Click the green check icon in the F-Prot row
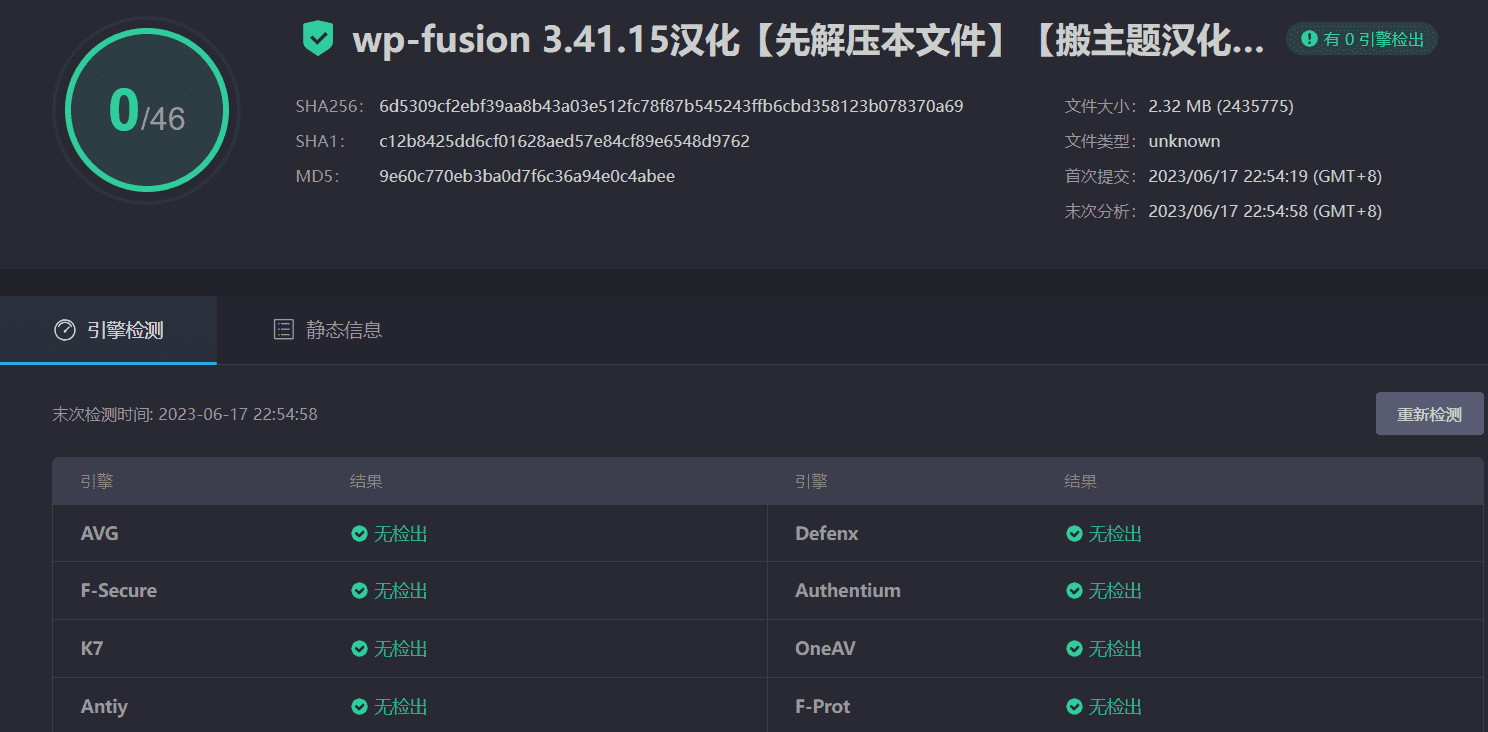The image size is (1488, 732). [1074, 707]
